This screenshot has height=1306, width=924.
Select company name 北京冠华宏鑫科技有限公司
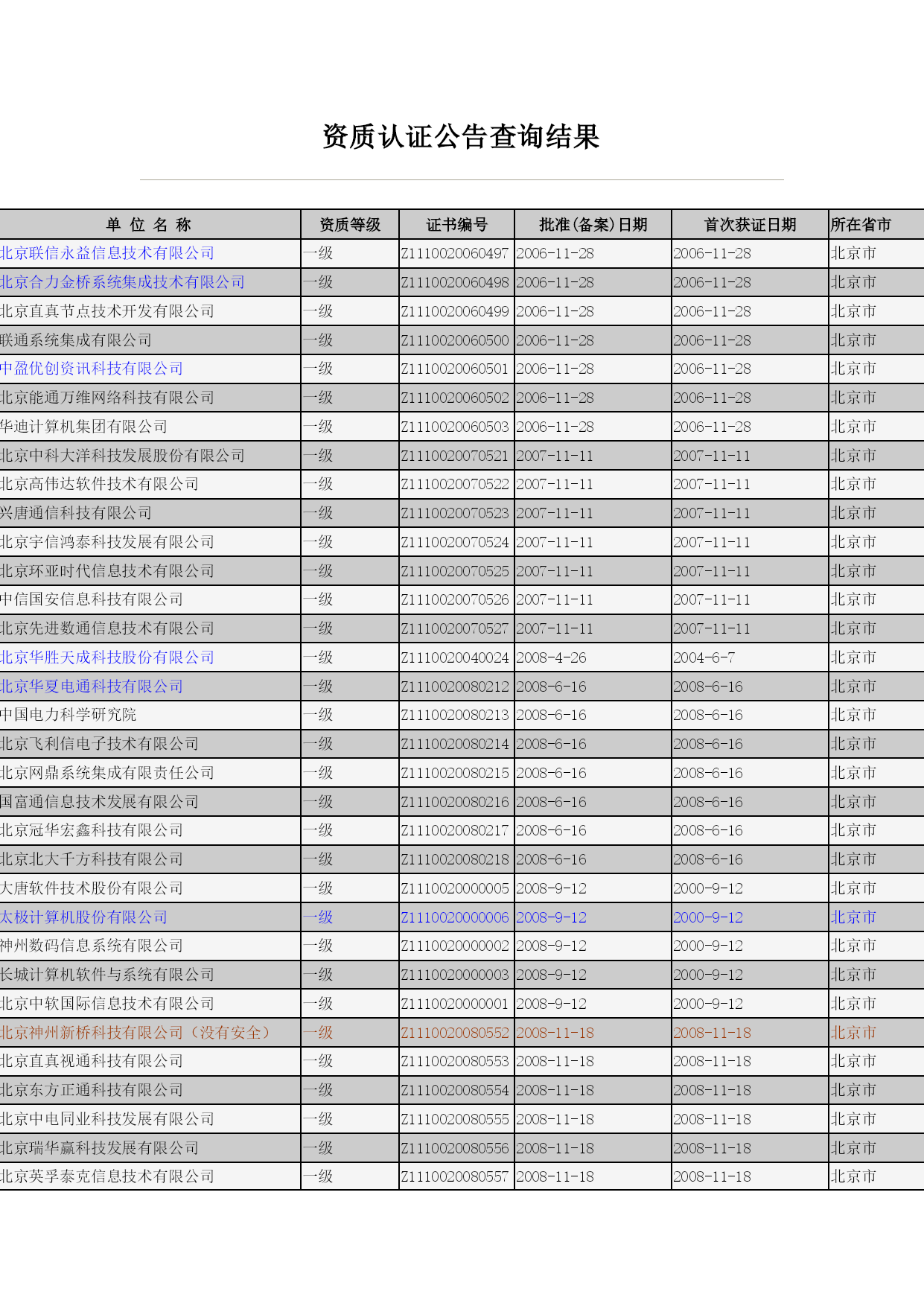click(x=92, y=830)
